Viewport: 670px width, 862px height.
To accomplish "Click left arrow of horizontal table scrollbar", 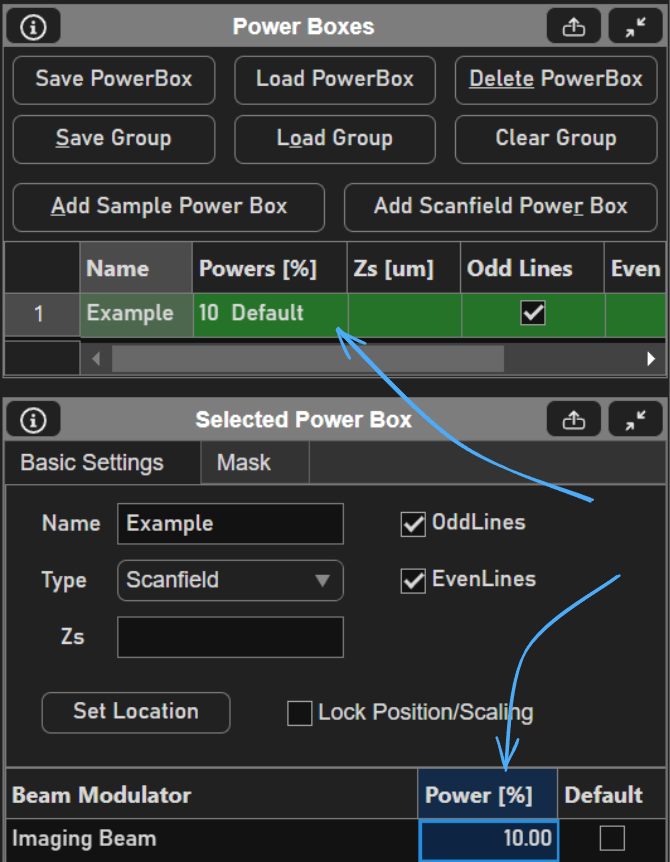I will 96,358.
